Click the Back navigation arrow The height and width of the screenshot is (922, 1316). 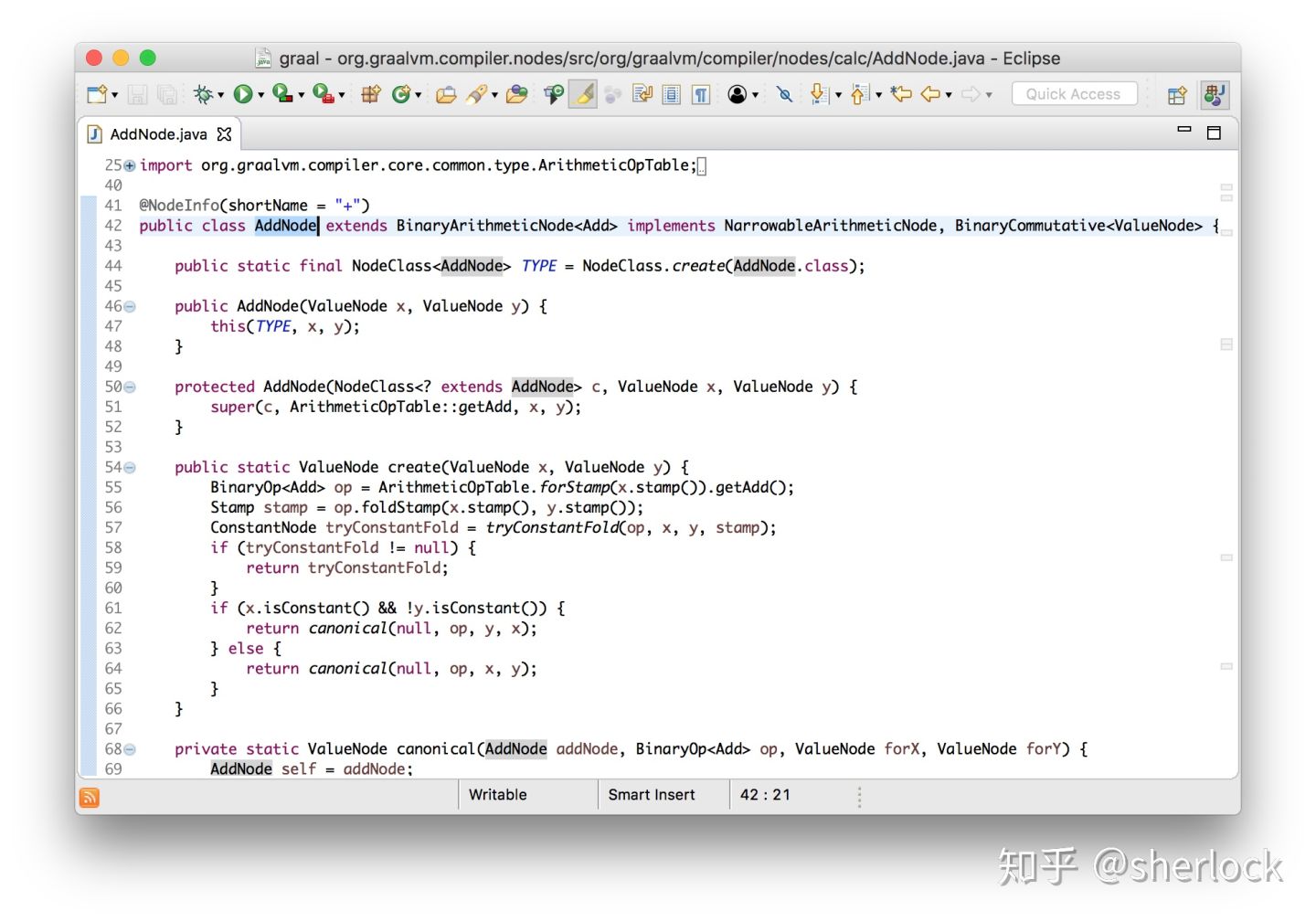click(x=930, y=94)
